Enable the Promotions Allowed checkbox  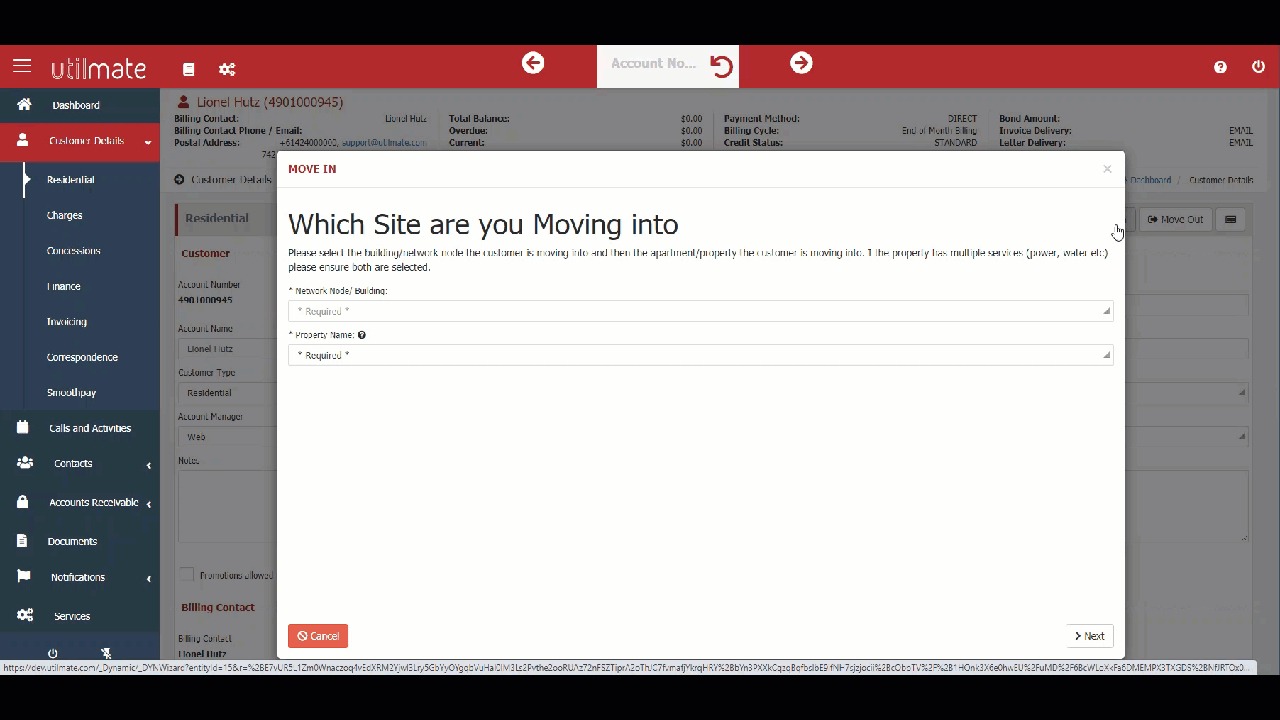(x=187, y=575)
